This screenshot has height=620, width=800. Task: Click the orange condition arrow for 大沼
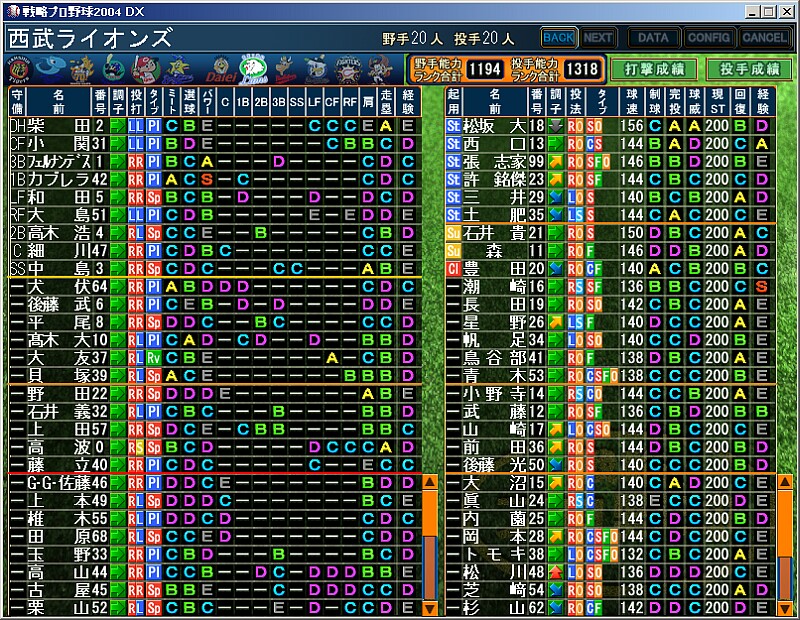point(555,483)
